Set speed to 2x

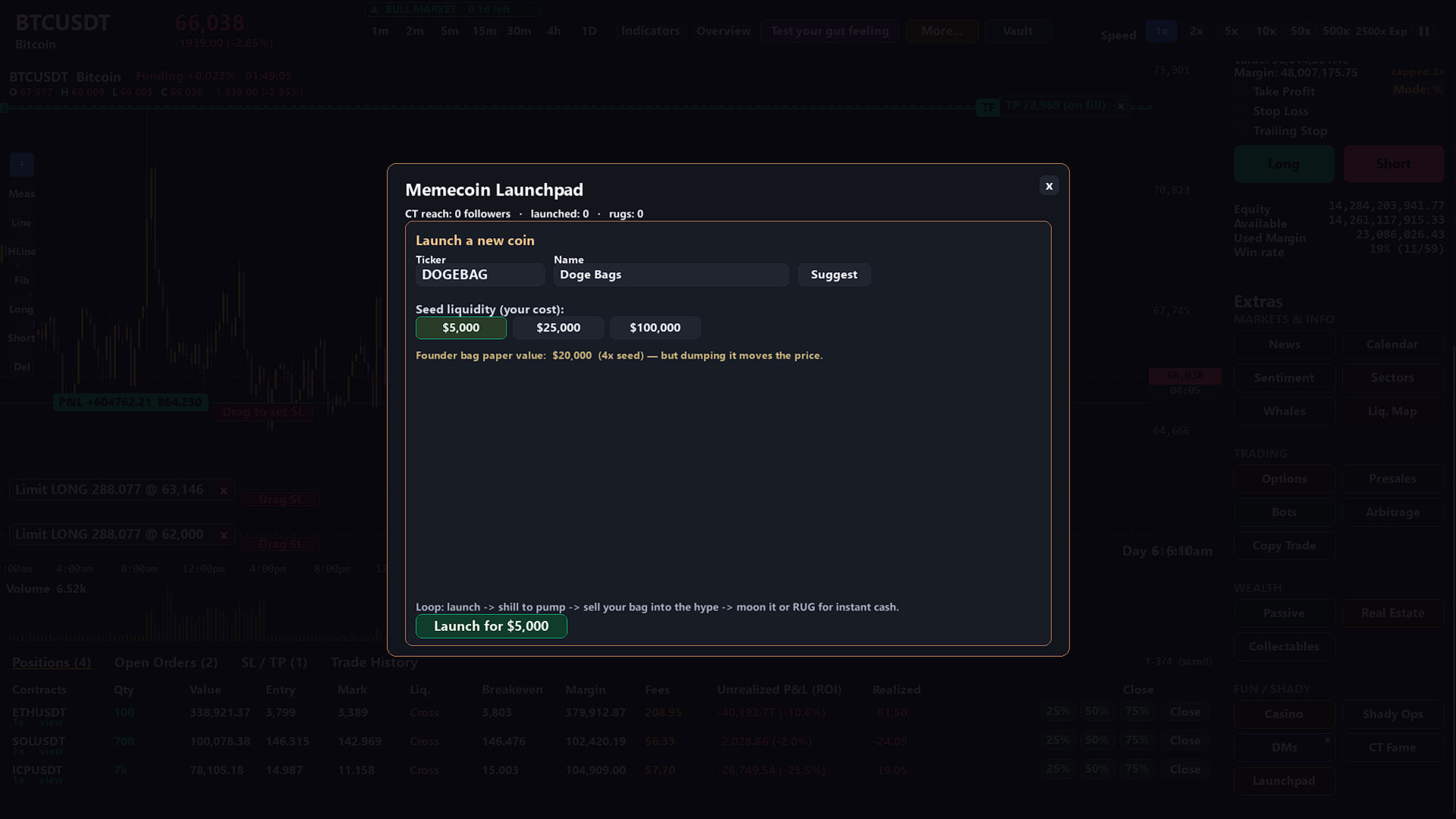pos(1196,31)
